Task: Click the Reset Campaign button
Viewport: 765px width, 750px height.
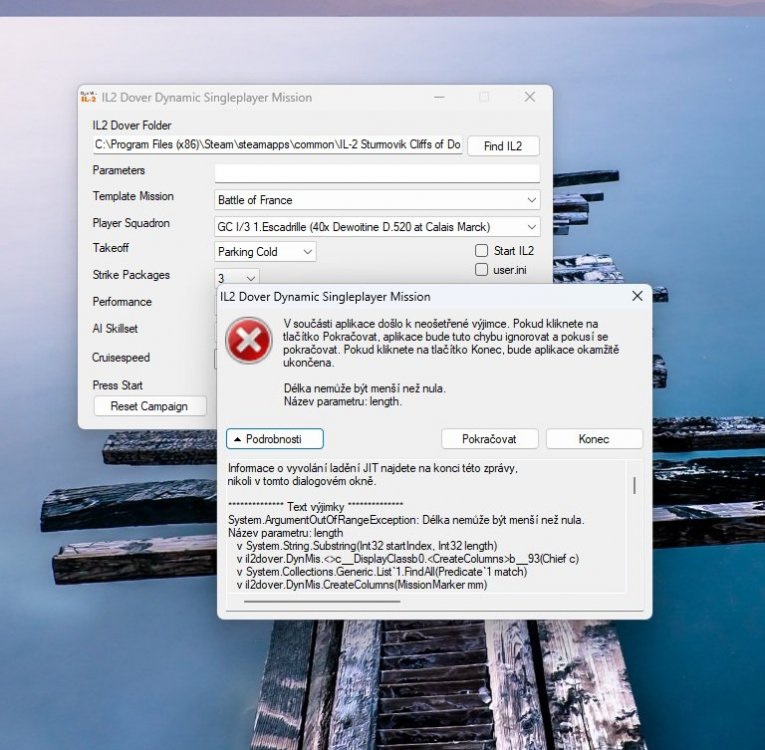Action: tap(149, 406)
